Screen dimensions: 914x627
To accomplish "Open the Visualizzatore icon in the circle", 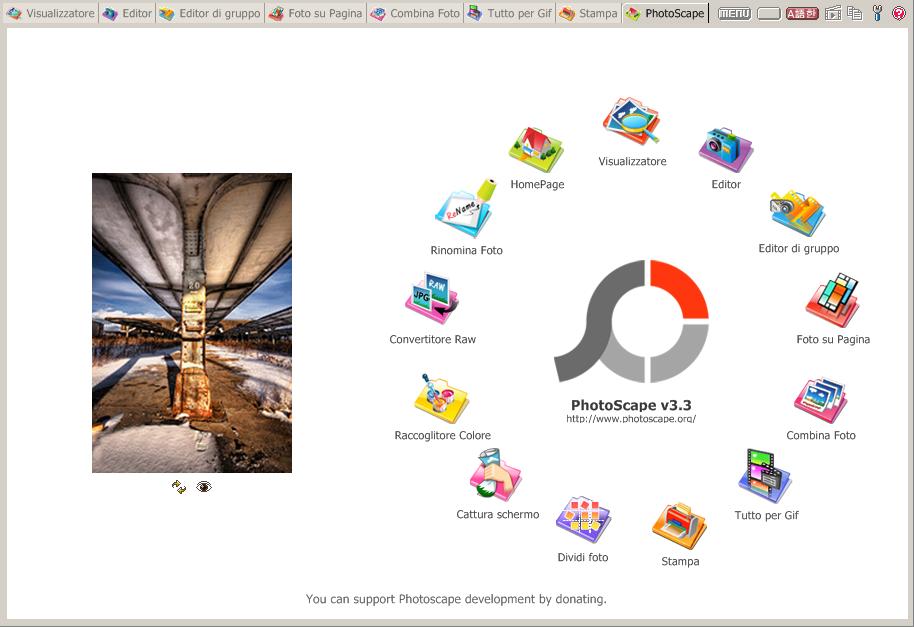I will 631,123.
